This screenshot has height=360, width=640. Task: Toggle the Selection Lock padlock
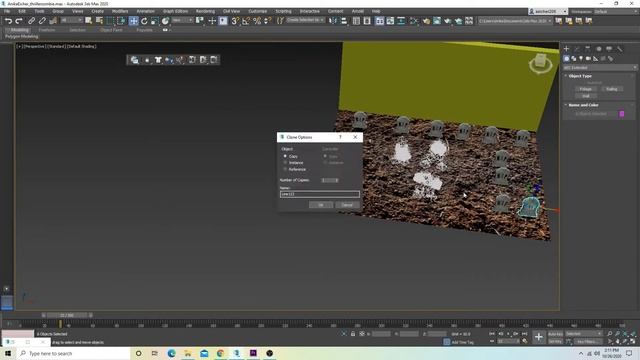tap(353, 334)
